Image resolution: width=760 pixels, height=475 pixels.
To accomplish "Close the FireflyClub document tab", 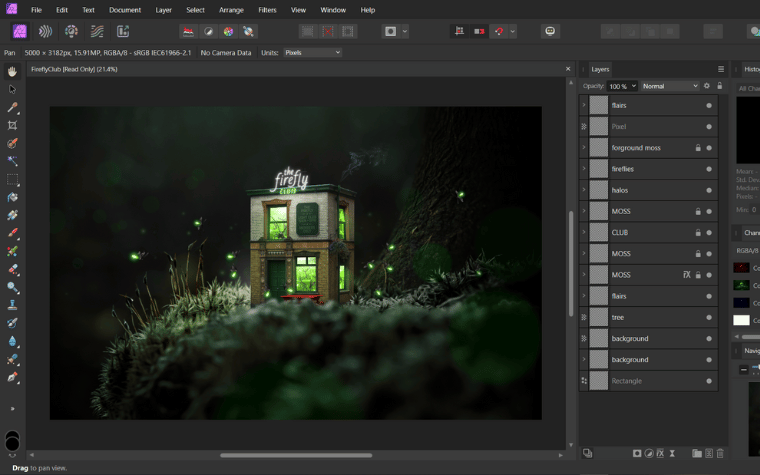I will click(x=568, y=69).
